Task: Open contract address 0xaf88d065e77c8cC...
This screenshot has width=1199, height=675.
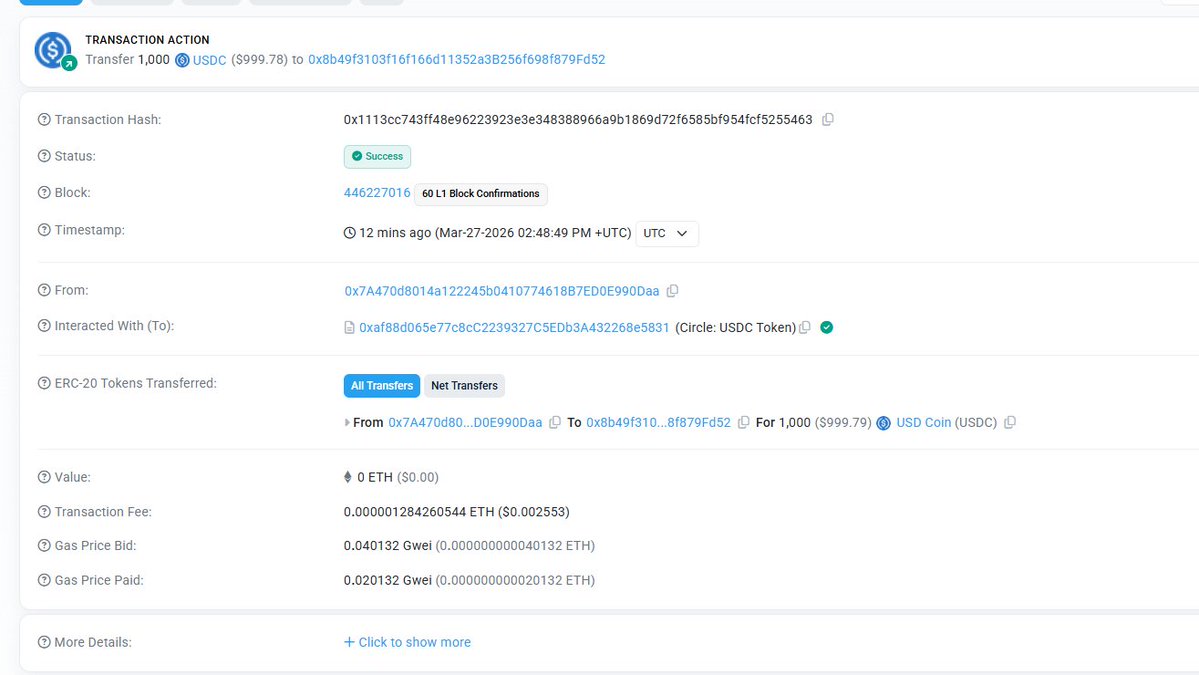Action: pyautogui.click(x=514, y=327)
